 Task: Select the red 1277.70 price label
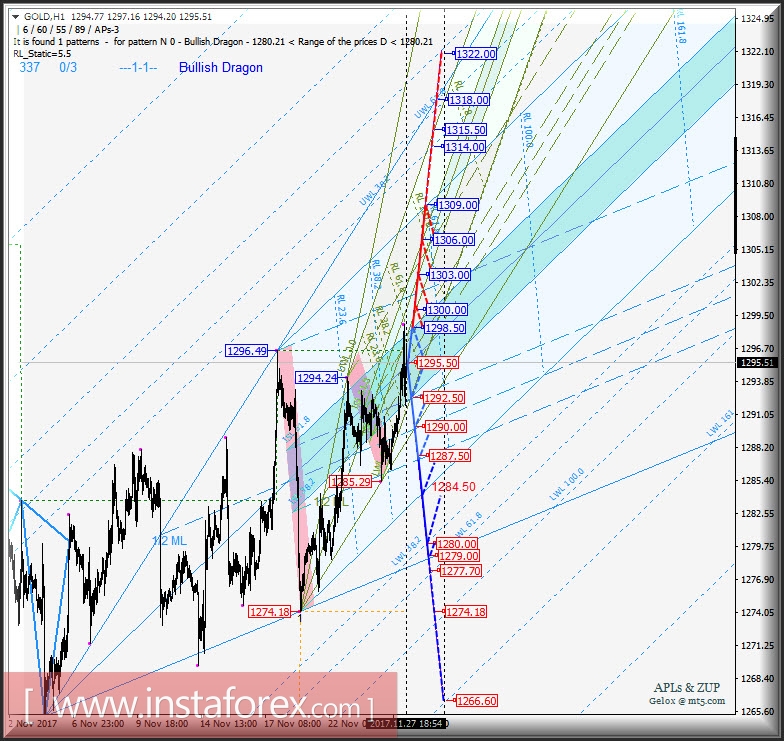(461, 571)
